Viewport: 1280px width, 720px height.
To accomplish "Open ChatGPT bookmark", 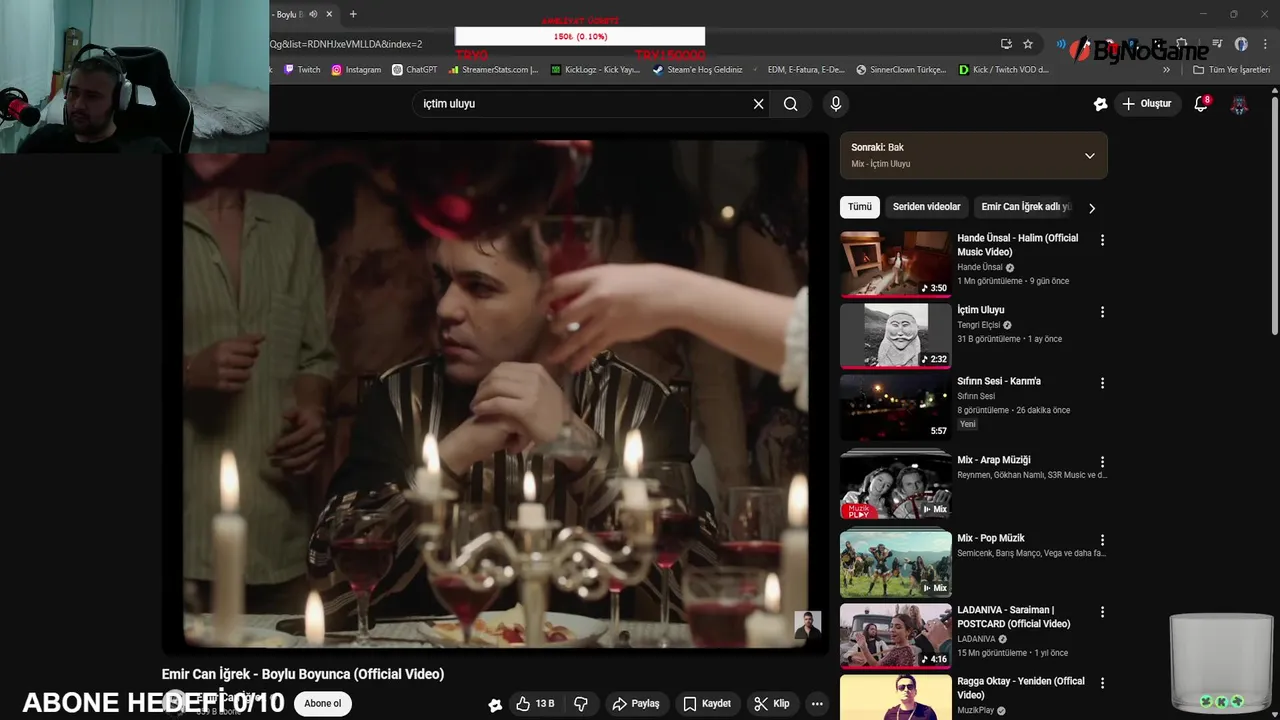I will [415, 70].
